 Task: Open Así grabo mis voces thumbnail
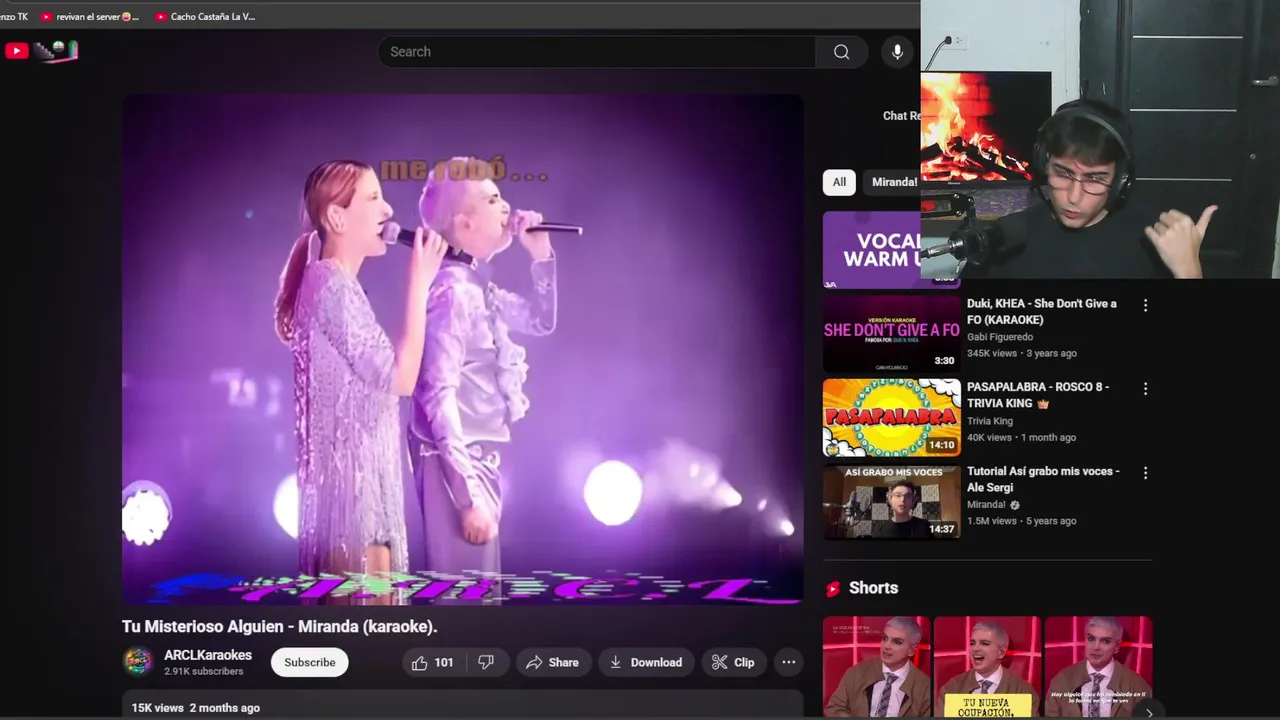[x=891, y=501]
